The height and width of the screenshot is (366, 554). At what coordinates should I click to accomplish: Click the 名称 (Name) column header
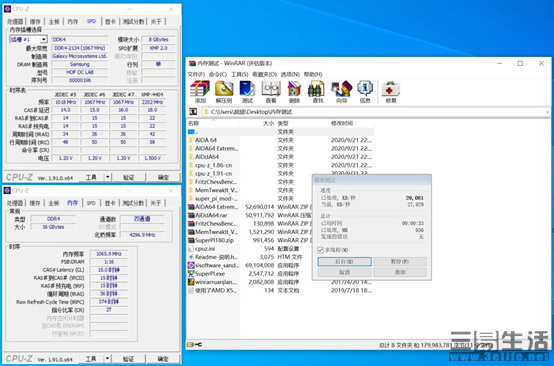coord(213,123)
